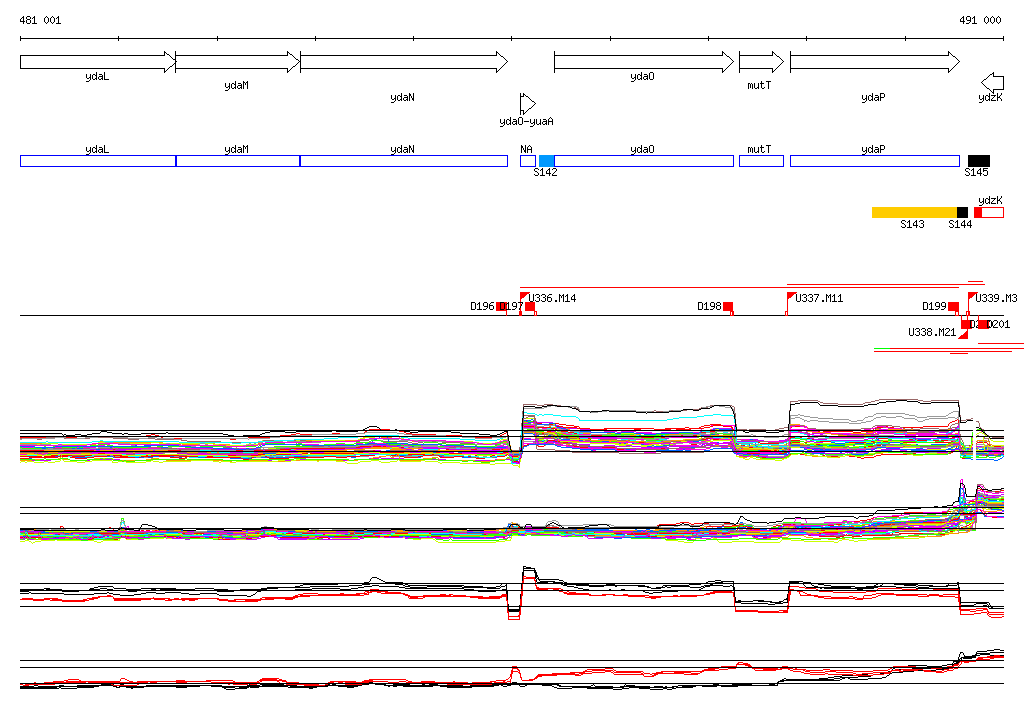This screenshot has height=714, width=1024.
Task: Click the small NA segment box
Action: click(x=528, y=161)
